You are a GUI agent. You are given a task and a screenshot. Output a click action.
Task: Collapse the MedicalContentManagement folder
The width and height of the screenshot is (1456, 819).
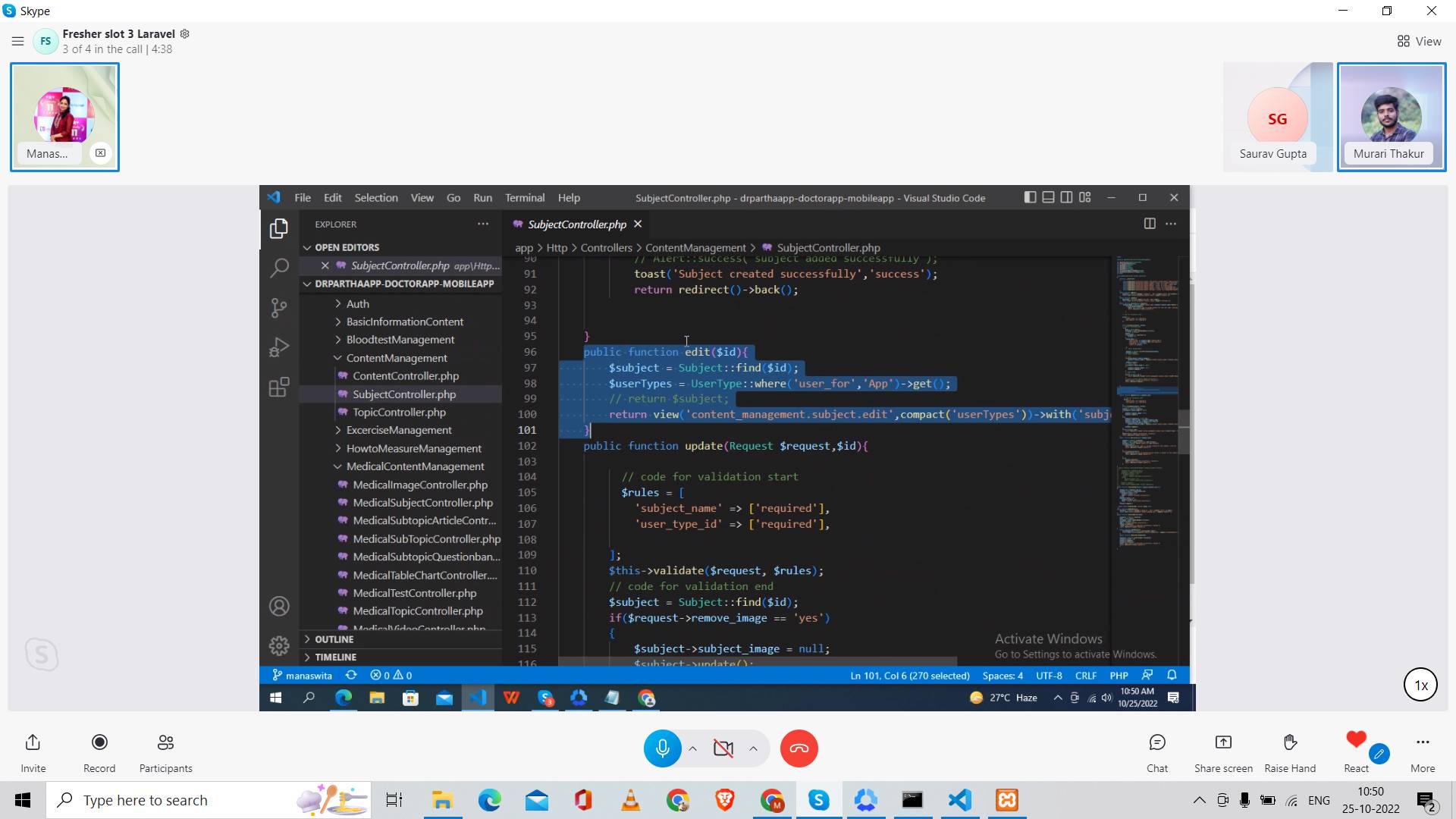coord(415,466)
